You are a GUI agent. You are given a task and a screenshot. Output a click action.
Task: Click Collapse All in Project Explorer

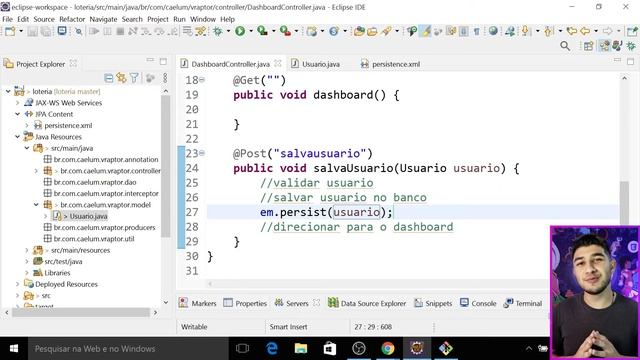(109, 78)
